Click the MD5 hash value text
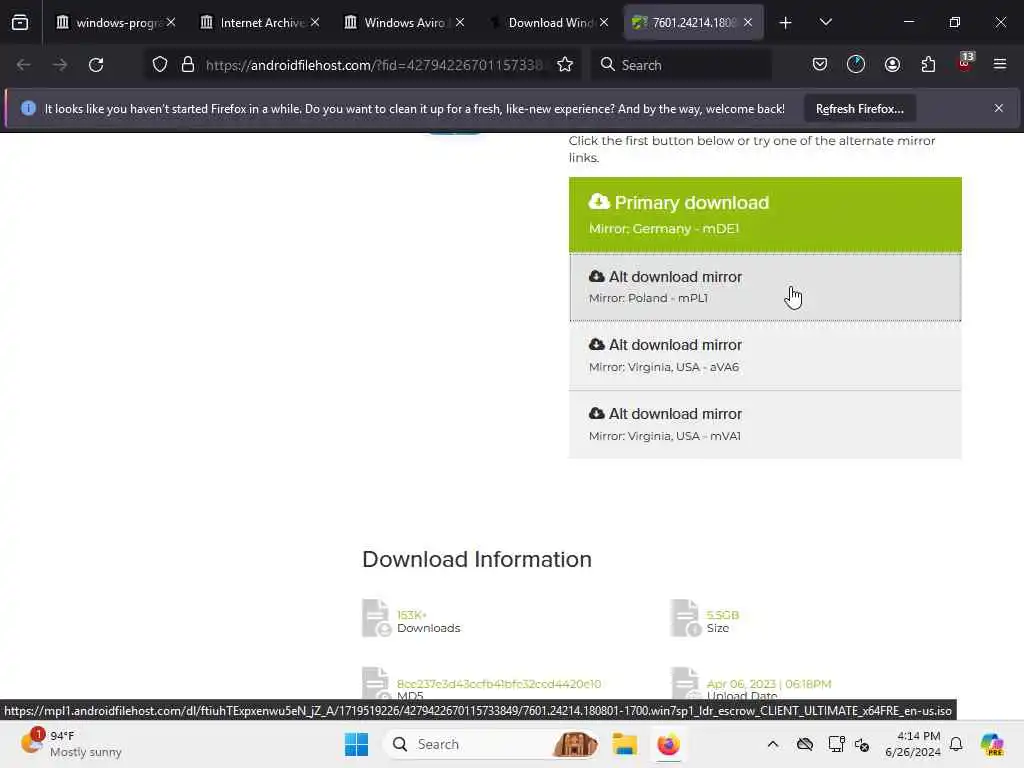 499,684
